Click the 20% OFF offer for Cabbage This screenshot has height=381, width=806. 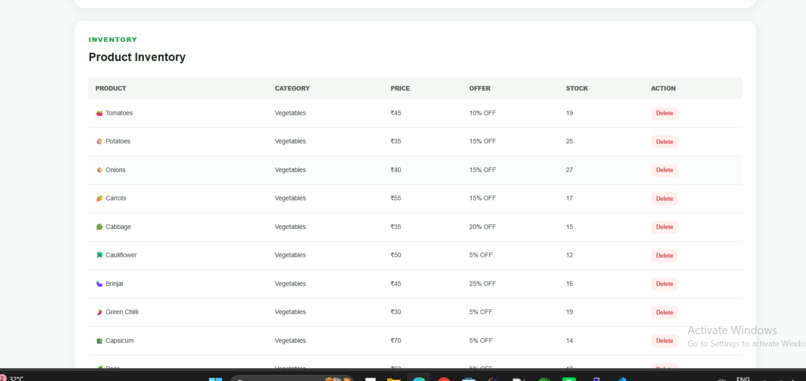pos(482,227)
